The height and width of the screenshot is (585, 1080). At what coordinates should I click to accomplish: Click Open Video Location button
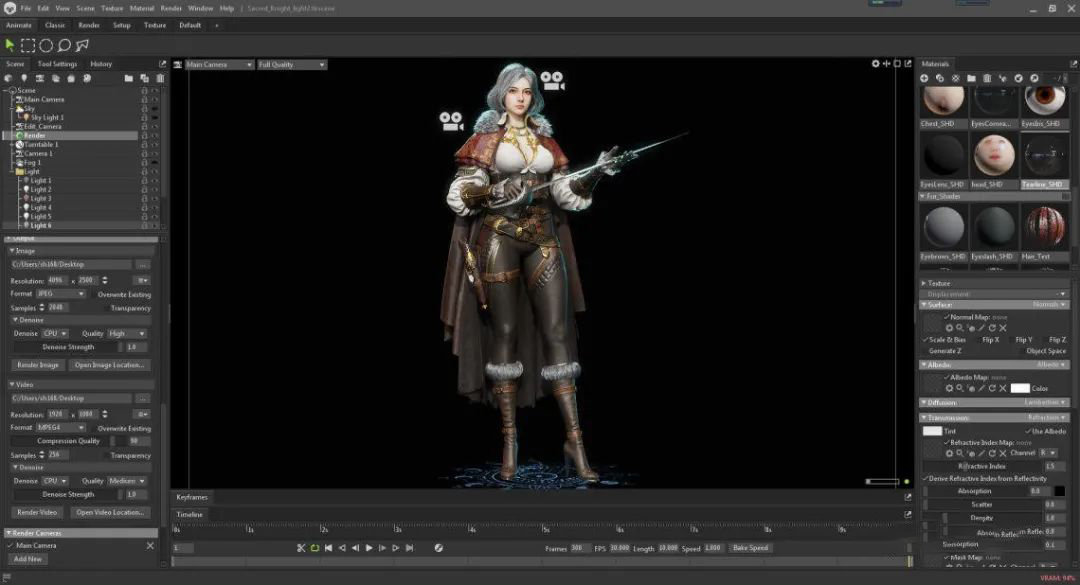[x=110, y=513]
